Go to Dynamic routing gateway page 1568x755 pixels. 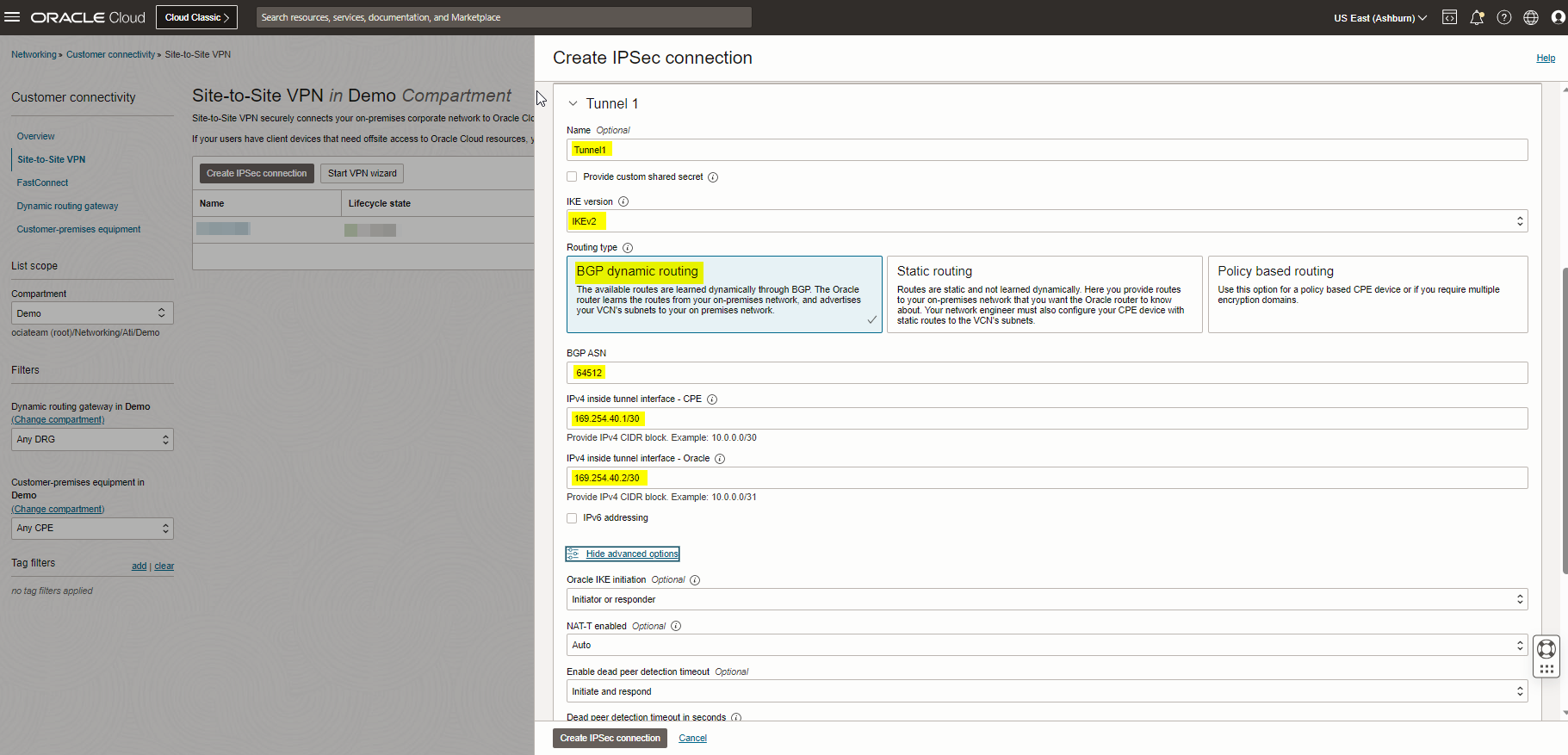tap(67, 207)
